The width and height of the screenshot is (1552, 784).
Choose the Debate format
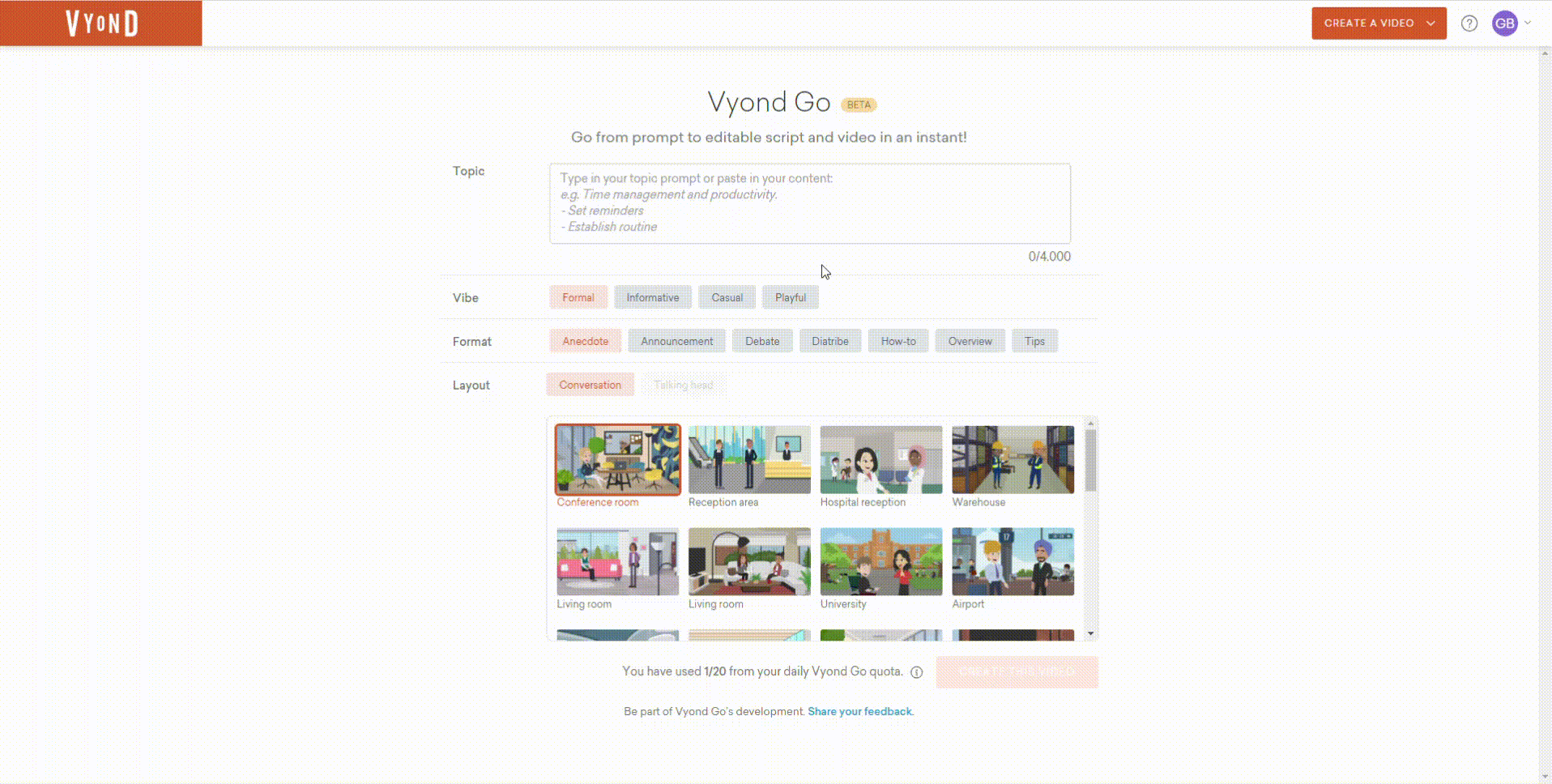(762, 341)
